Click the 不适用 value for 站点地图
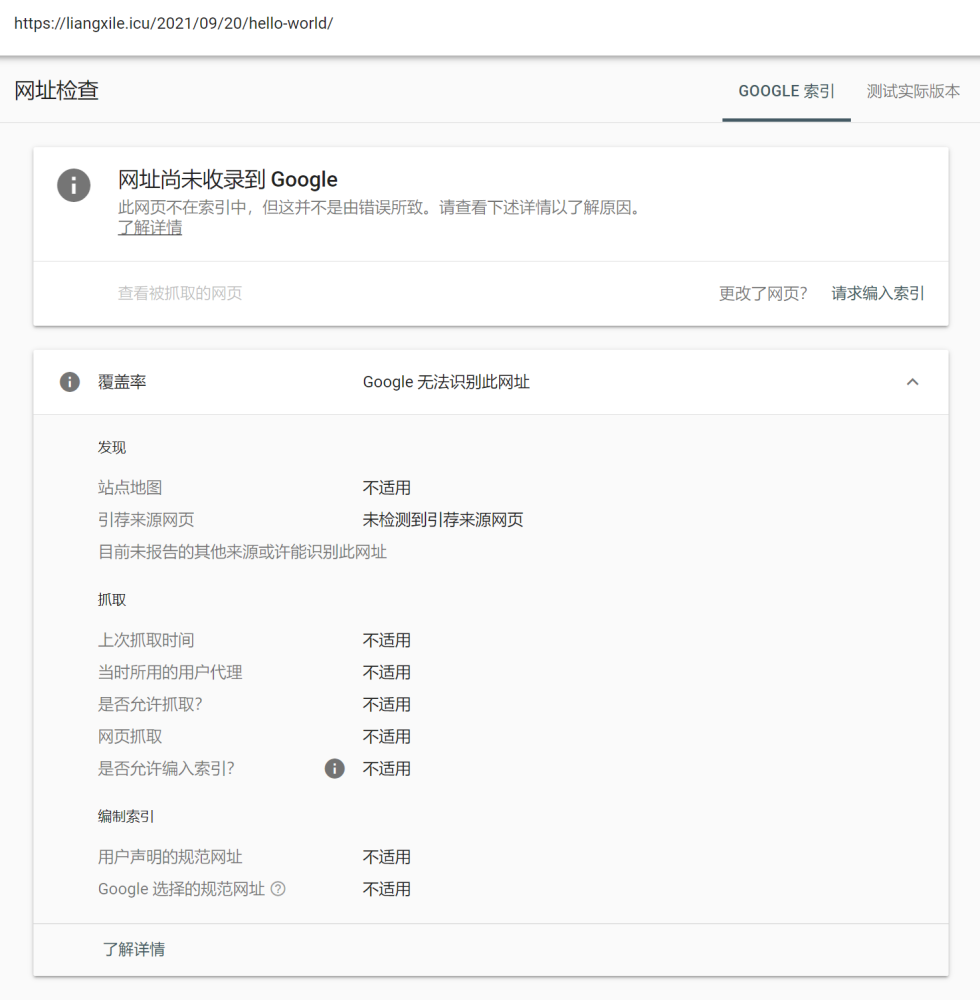The width and height of the screenshot is (980, 1000). click(x=386, y=488)
